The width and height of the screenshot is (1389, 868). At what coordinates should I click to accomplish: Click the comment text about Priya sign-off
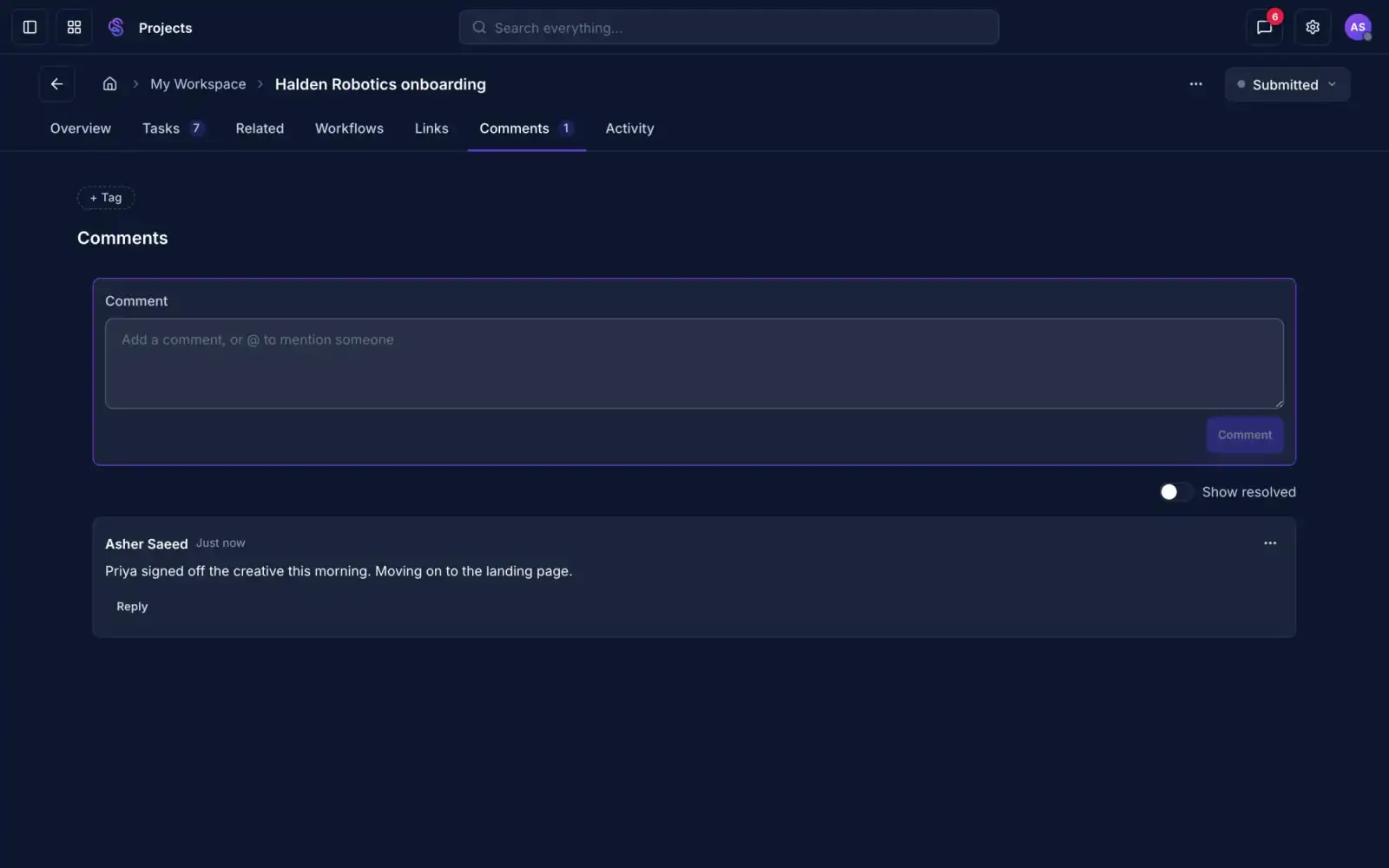pos(339,571)
